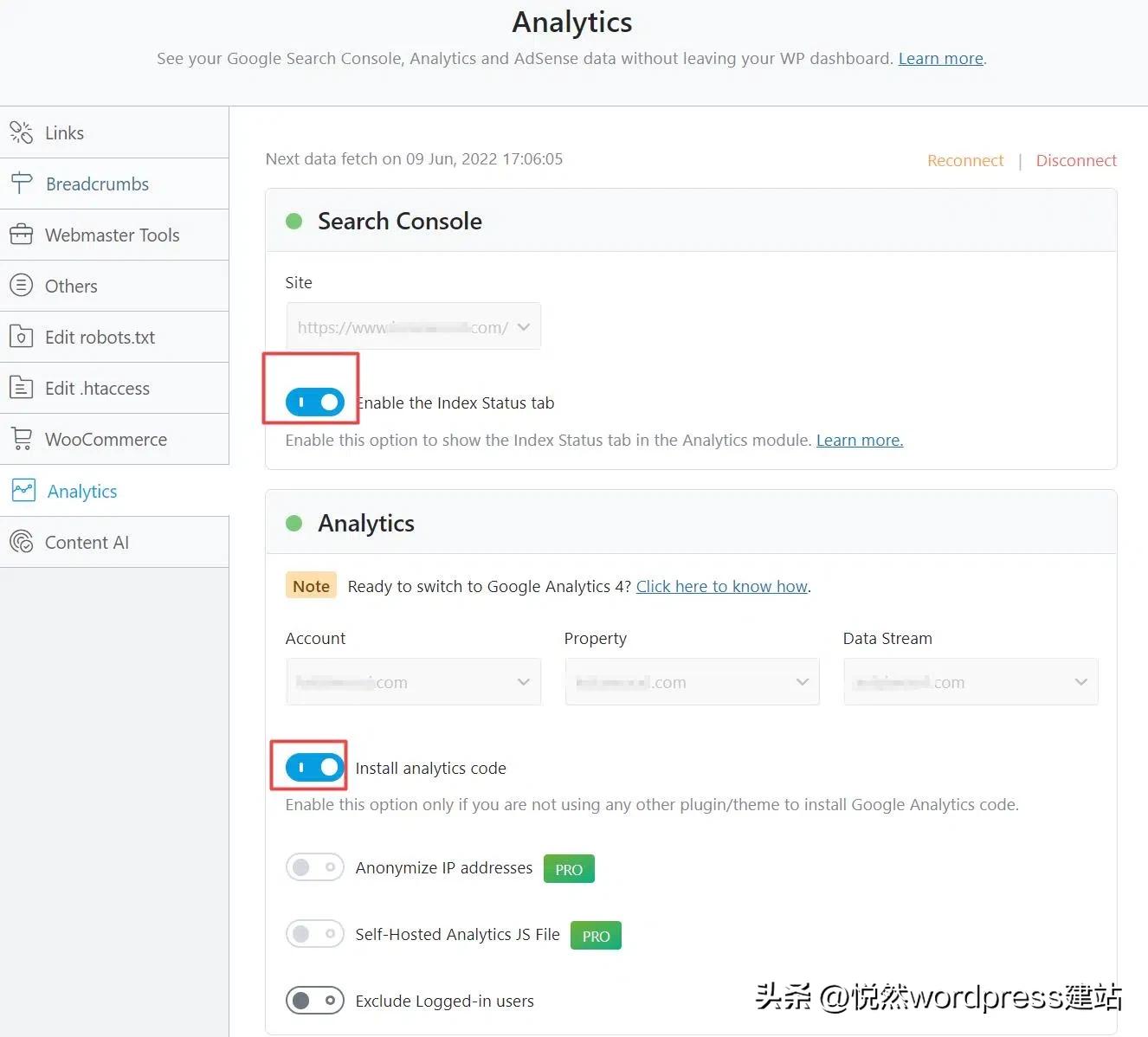The width and height of the screenshot is (1148, 1037).
Task: Click the 'Install analytics code' label
Action: 431,768
